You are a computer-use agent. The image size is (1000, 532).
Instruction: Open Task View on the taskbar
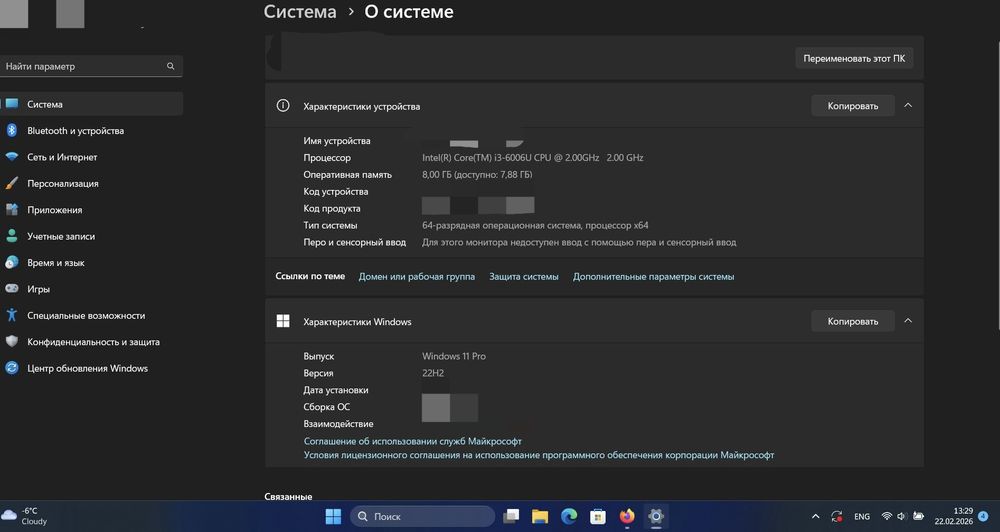(x=511, y=517)
